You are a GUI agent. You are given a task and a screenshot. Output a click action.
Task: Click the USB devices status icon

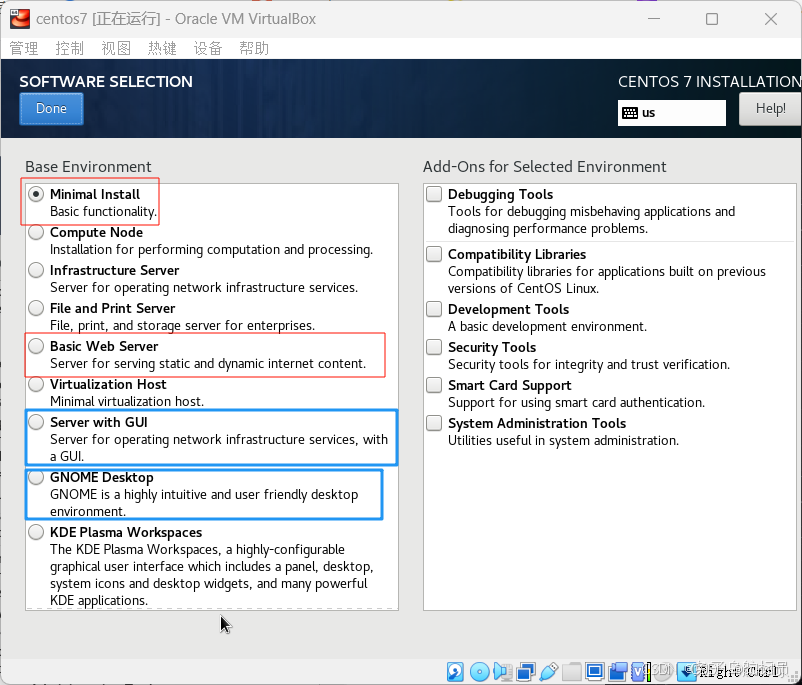click(x=549, y=671)
